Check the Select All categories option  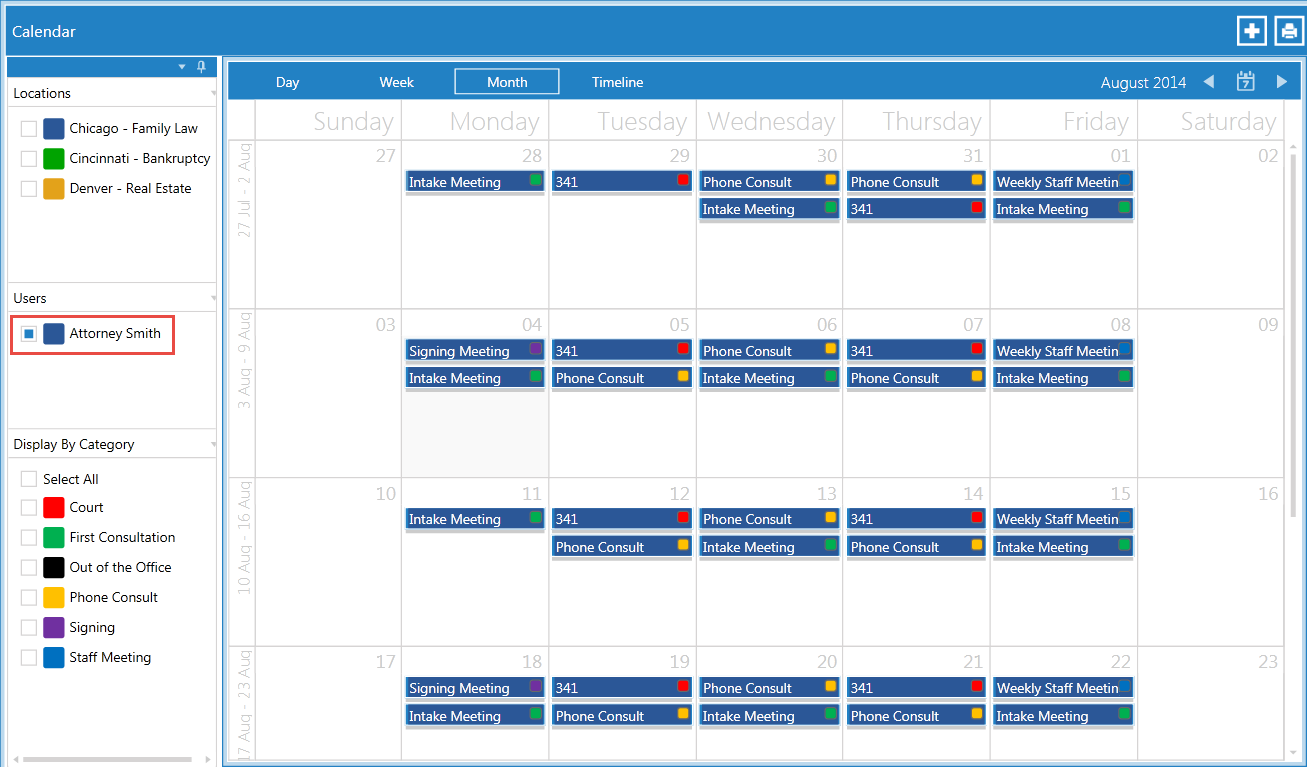28,479
